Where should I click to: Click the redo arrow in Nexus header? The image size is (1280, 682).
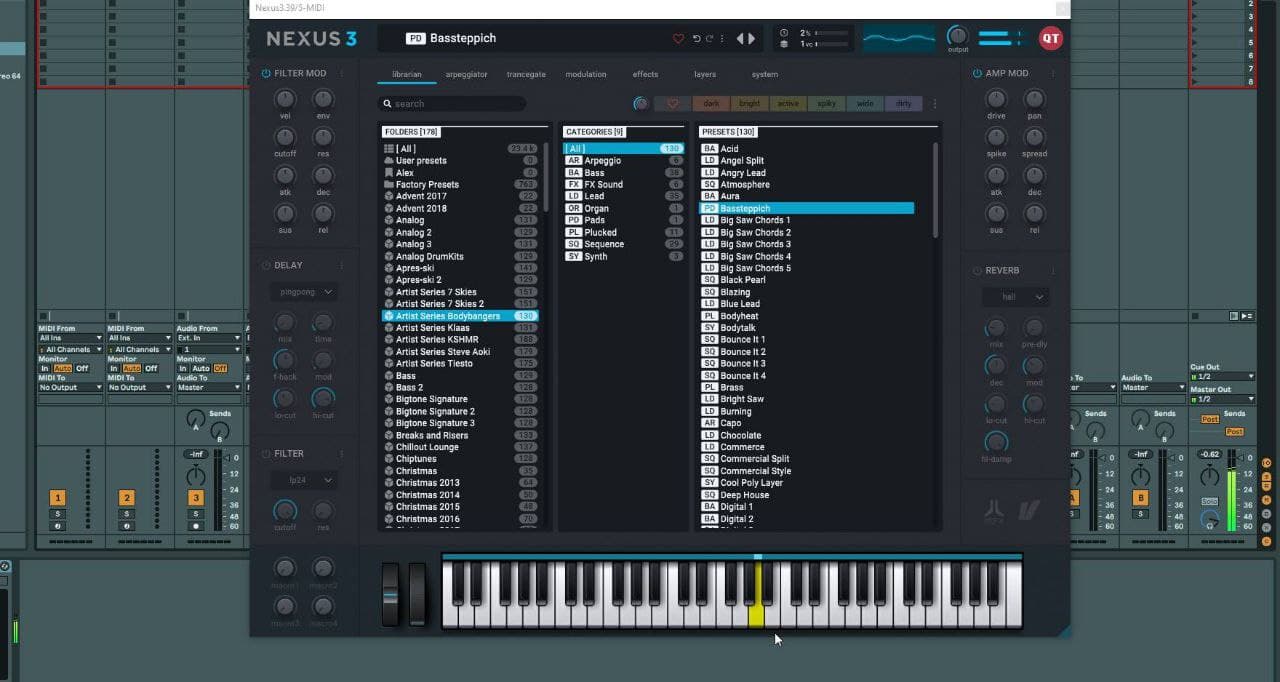click(x=709, y=39)
